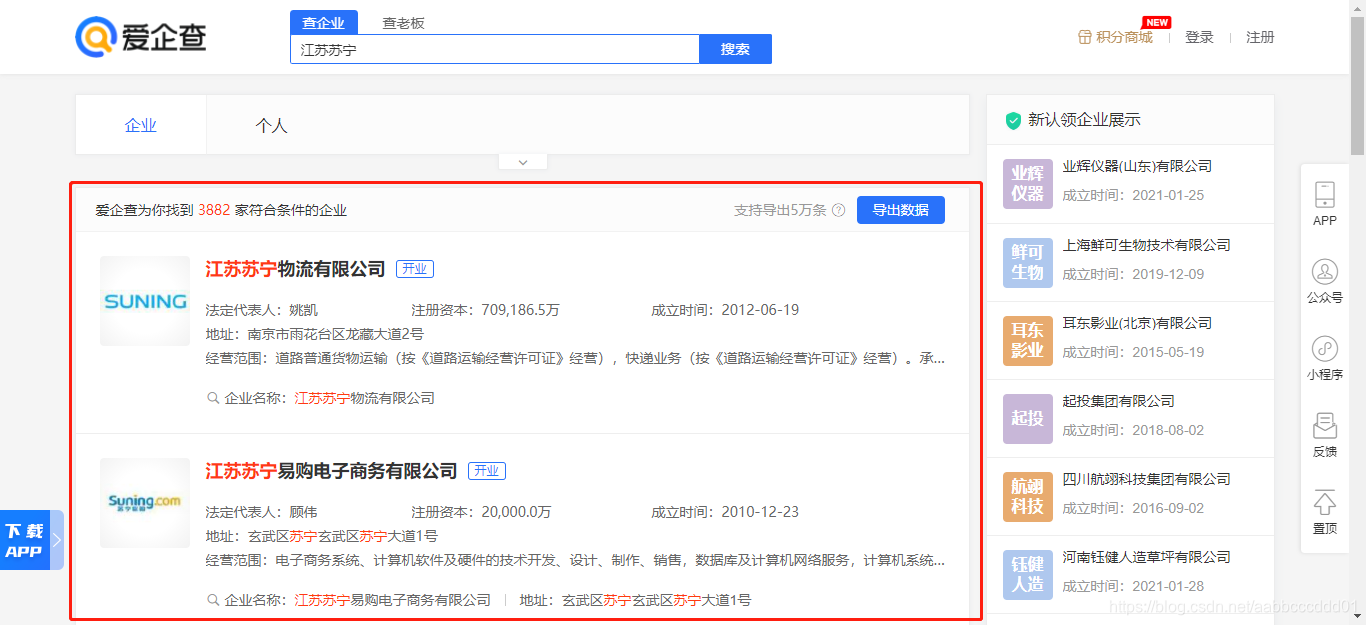This screenshot has width=1366, height=625.
Task: Click registered capital 20,000.0万
Action: click(516, 512)
